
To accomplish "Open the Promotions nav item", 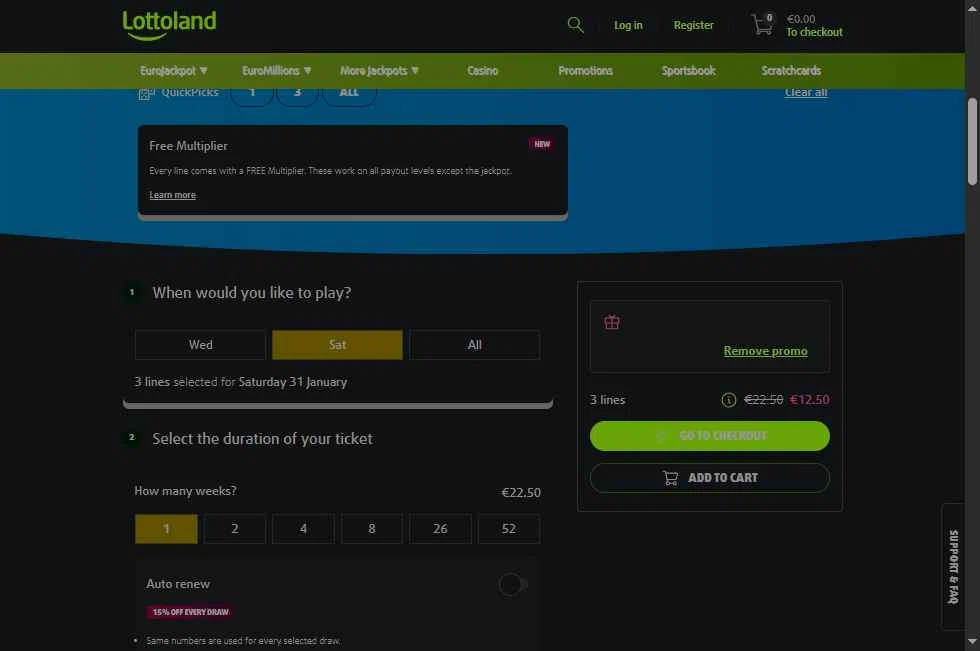I will [586, 71].
